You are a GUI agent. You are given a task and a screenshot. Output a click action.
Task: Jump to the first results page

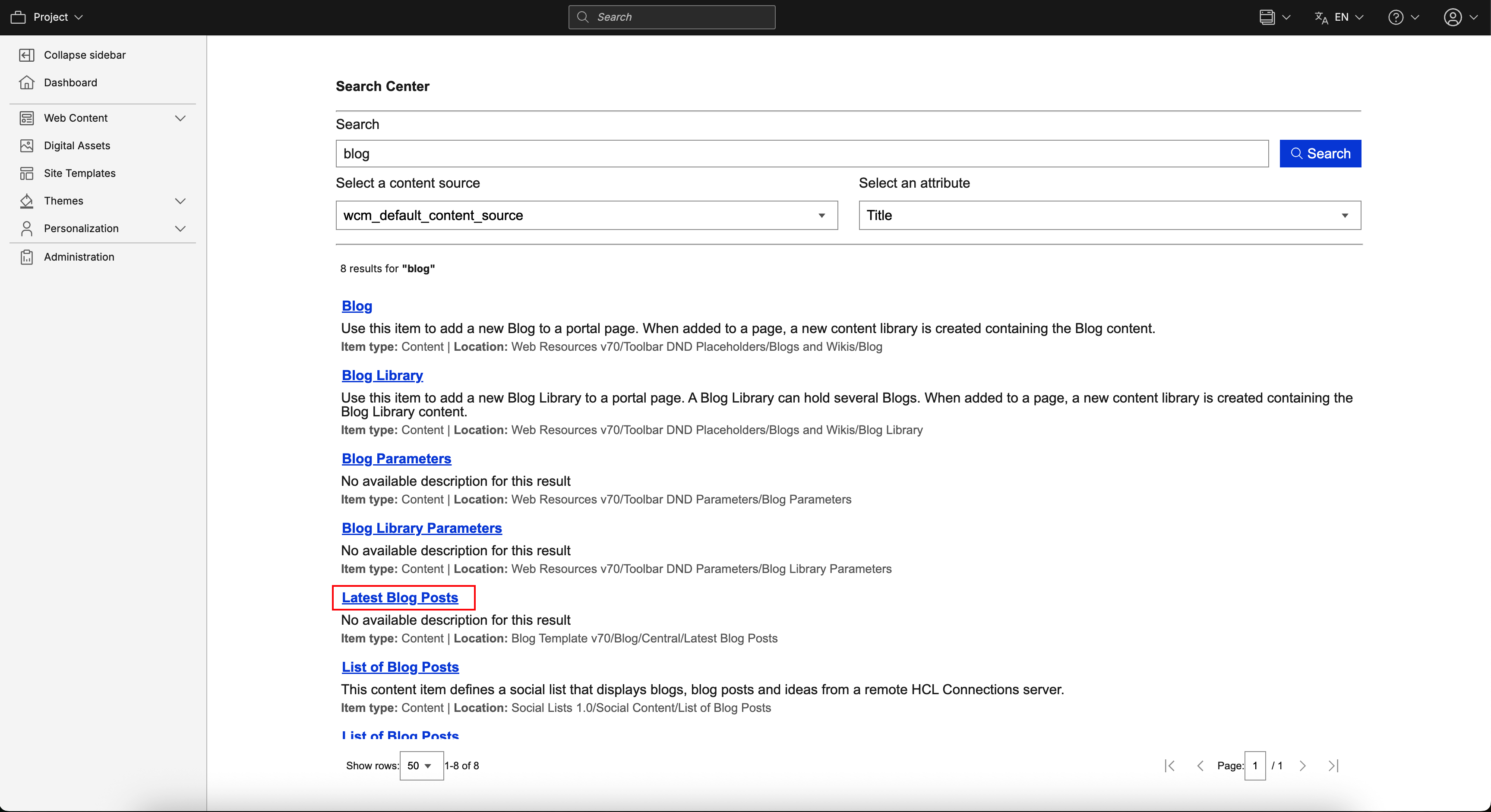point(1170,766)
